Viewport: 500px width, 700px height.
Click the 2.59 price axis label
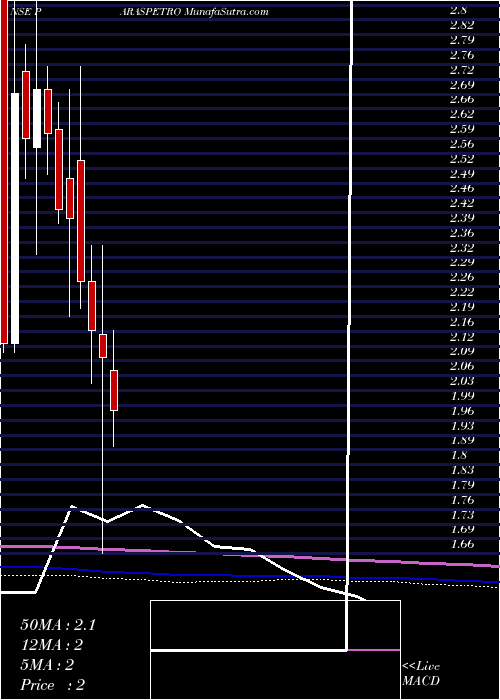462,129
